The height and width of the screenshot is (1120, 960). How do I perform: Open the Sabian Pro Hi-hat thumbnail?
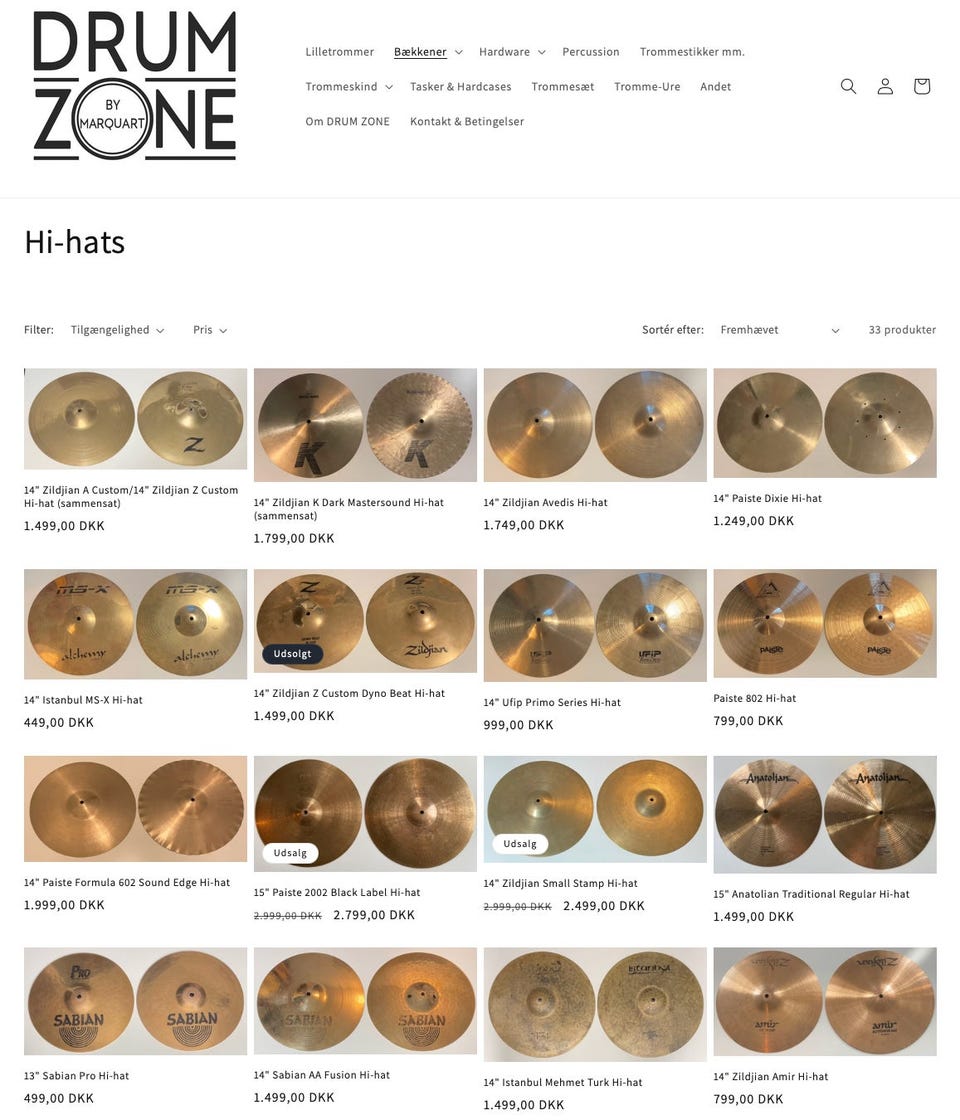(135, 1001)
